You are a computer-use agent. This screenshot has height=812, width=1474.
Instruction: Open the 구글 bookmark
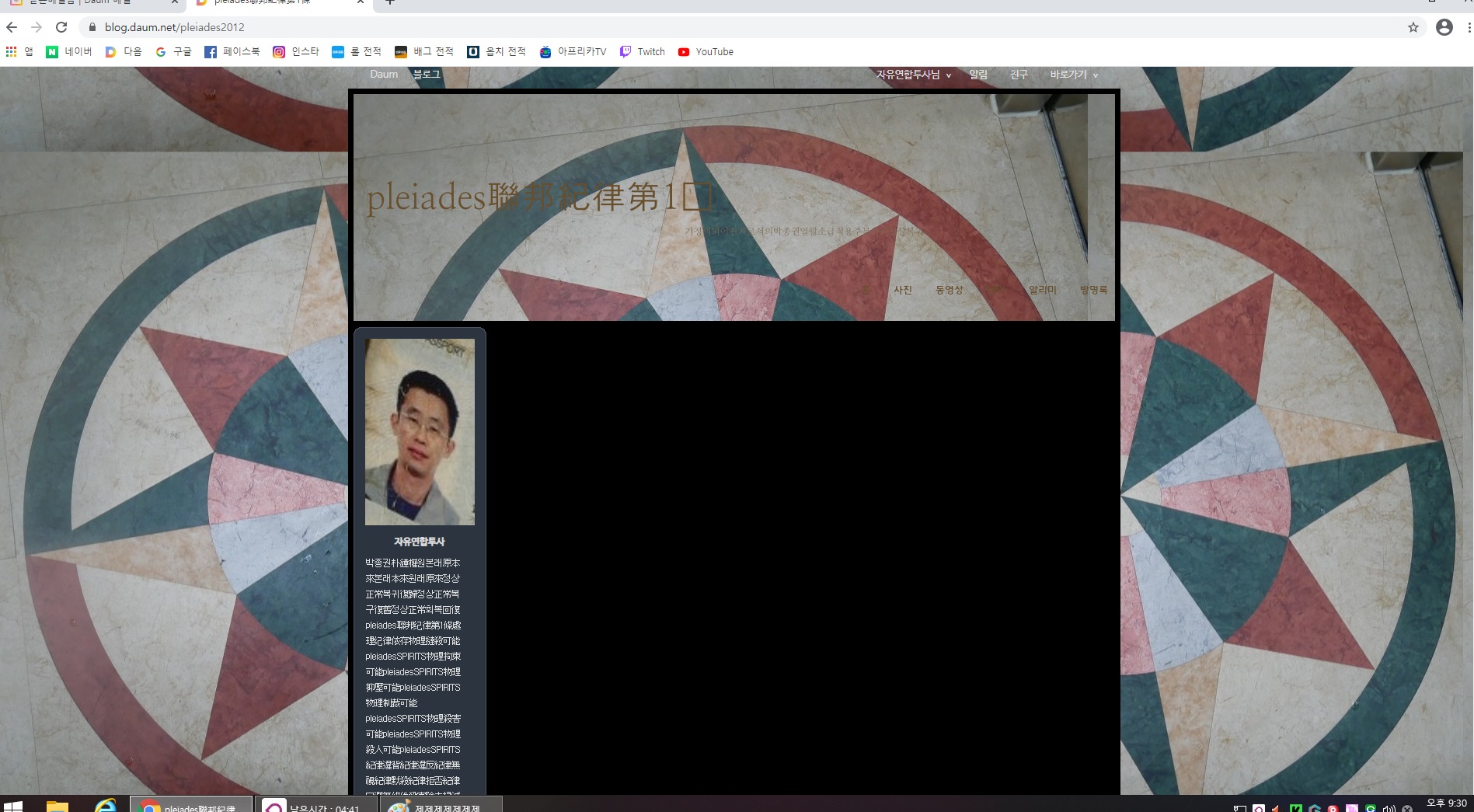point(173,52)
